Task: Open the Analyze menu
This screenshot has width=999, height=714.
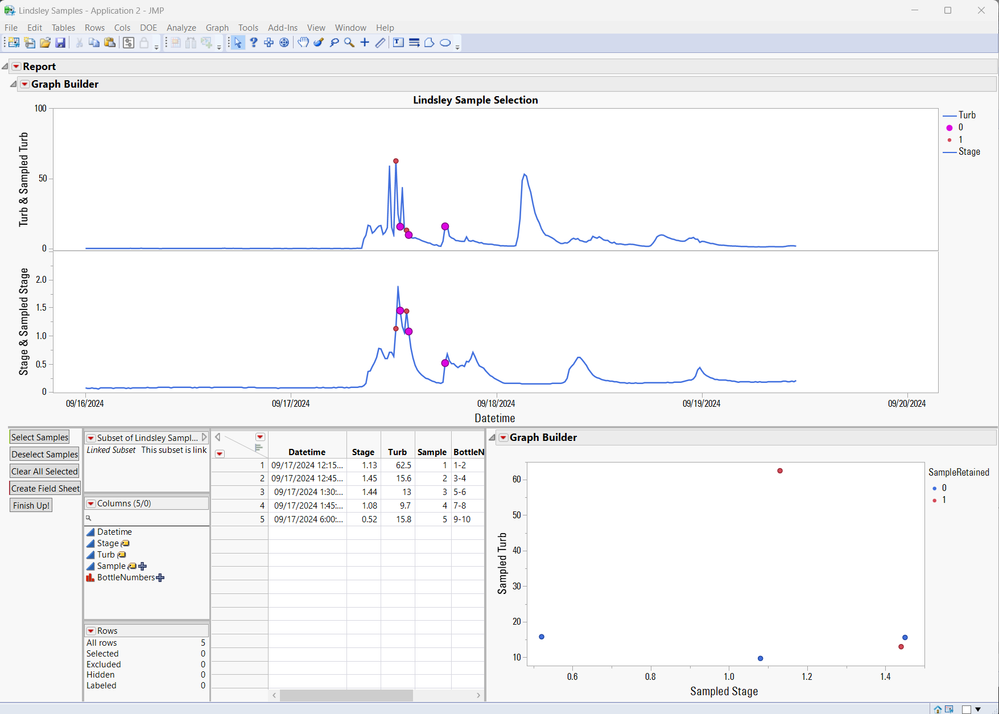Action: (181, 28)
